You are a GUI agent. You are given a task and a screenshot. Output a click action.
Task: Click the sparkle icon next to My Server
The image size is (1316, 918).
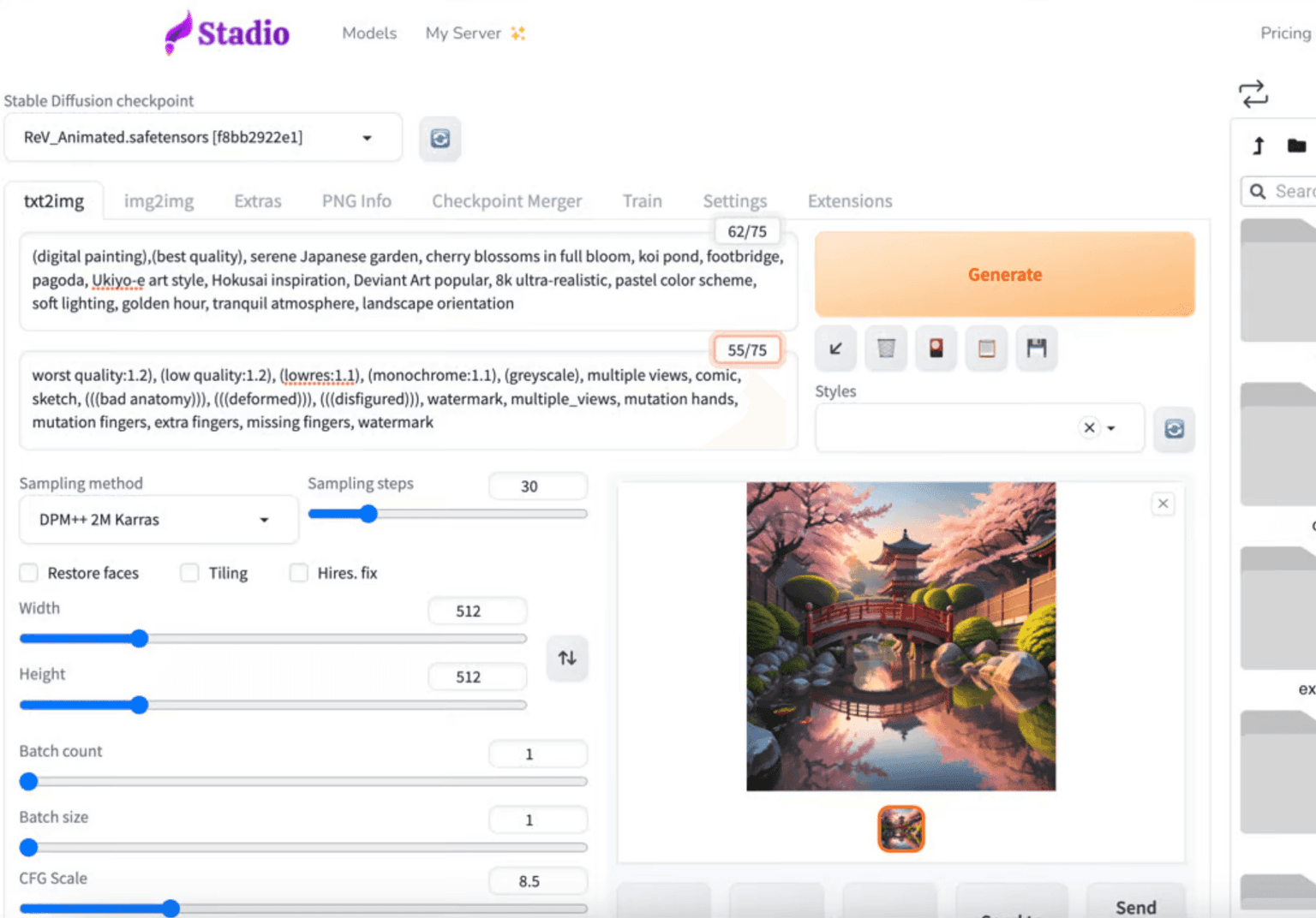pos(517,33)
